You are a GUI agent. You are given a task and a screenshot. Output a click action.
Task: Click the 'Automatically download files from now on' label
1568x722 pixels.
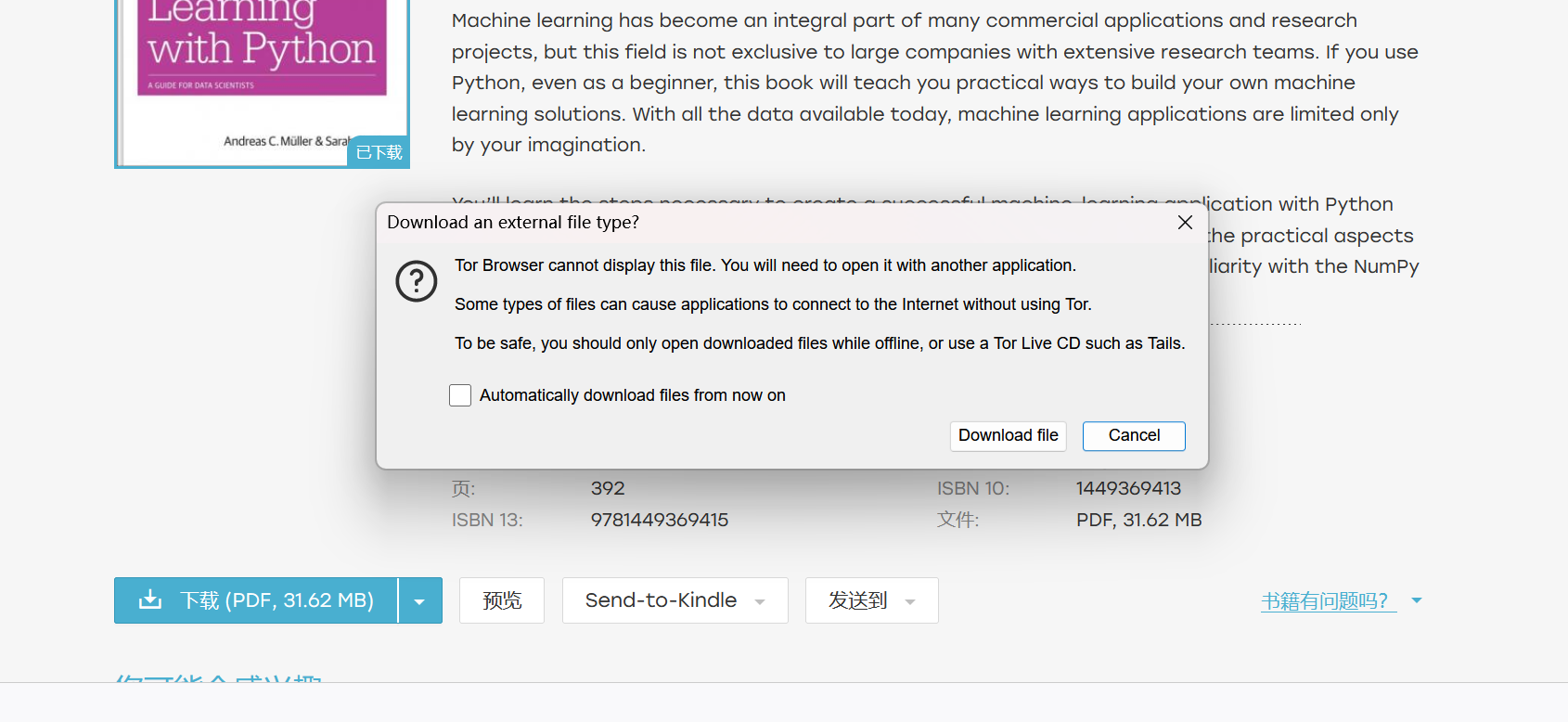632,395
